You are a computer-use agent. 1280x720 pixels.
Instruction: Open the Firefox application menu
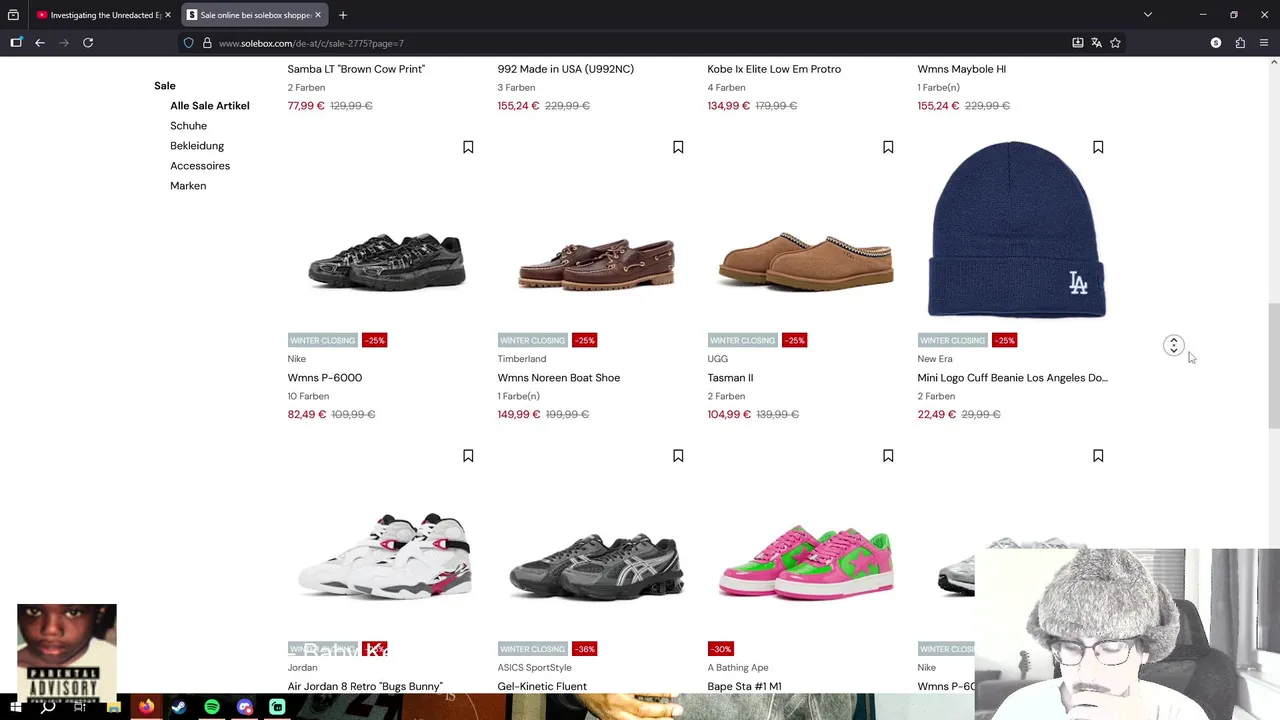pos(1264,43)
